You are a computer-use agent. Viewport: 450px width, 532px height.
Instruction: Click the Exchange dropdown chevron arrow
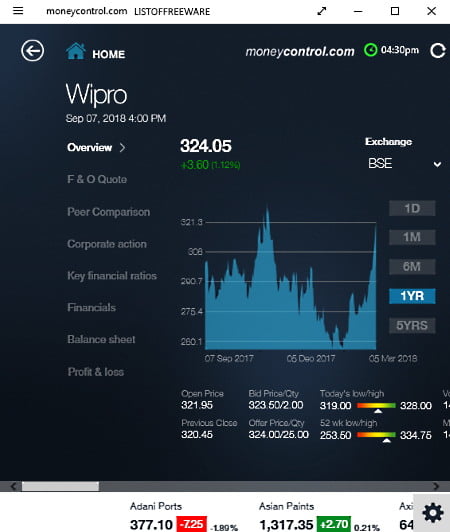[x=437, y=165]
